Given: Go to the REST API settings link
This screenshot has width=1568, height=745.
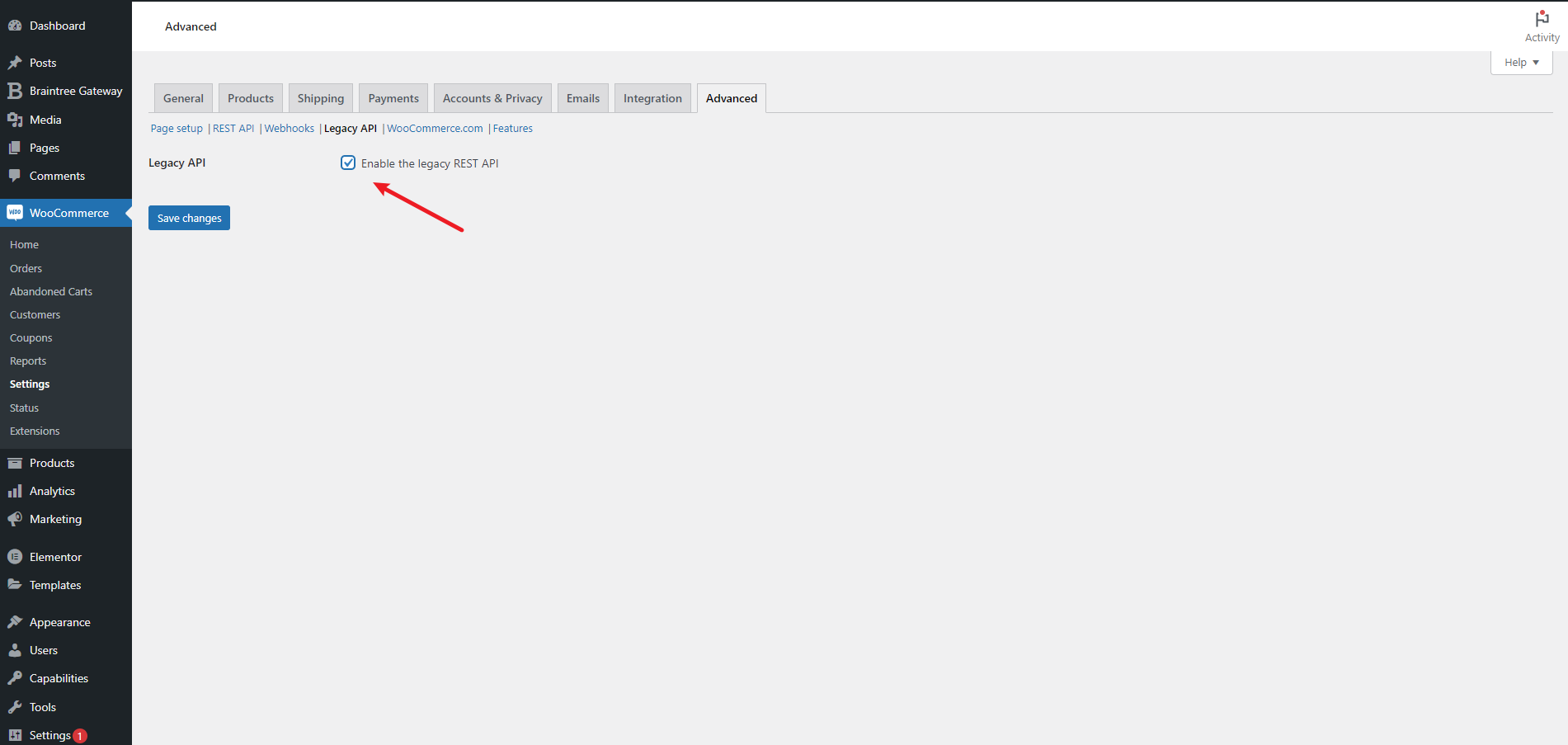Looking at the screenshot, I should click(x=233, y=129).
